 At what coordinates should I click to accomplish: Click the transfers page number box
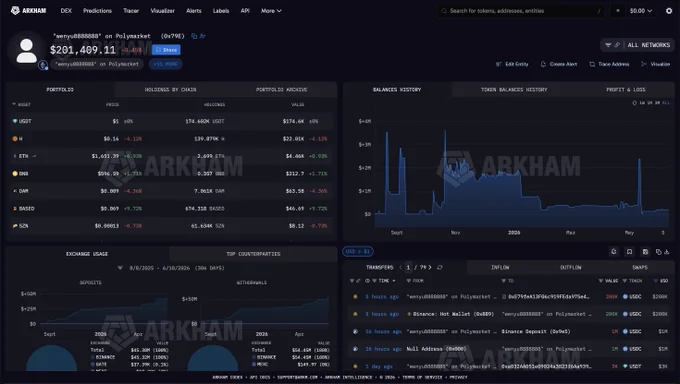pyautogui.click(x=408, y=267)
